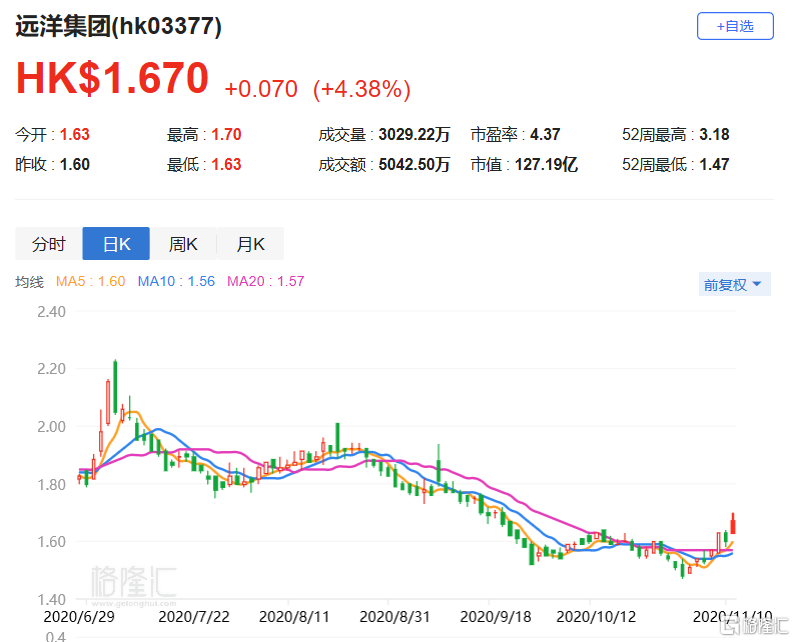Click current price HK$1.670
The image size is (795, 642).
[112, 78]
